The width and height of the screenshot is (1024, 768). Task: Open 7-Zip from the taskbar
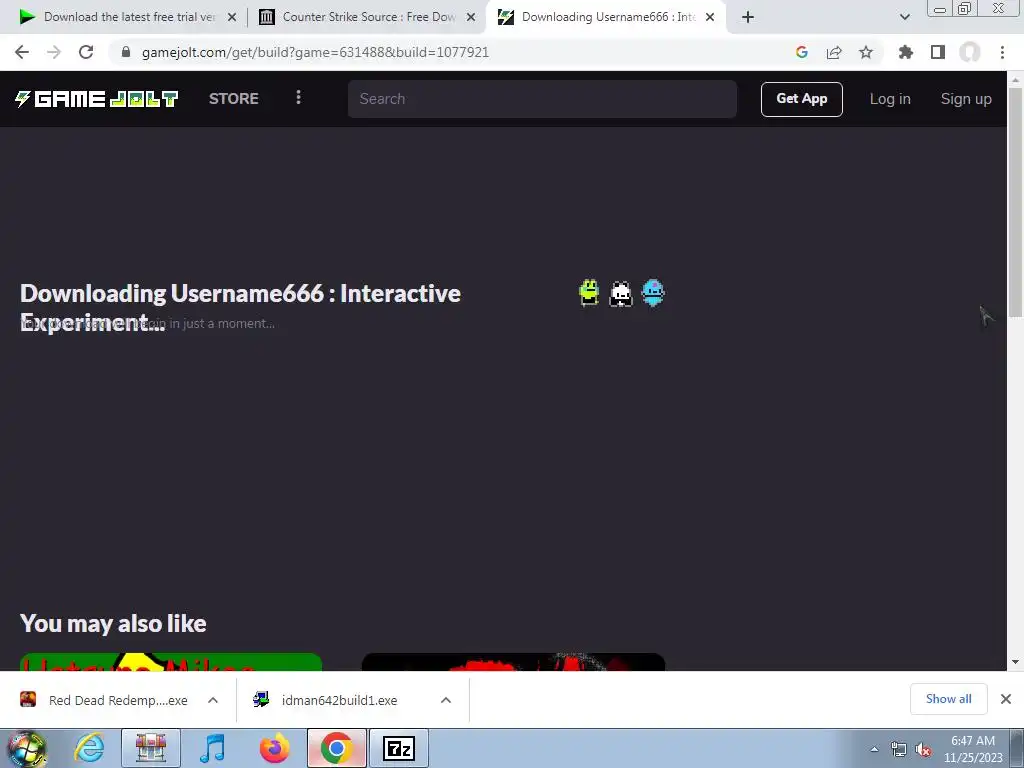click(x=399, y=748)
